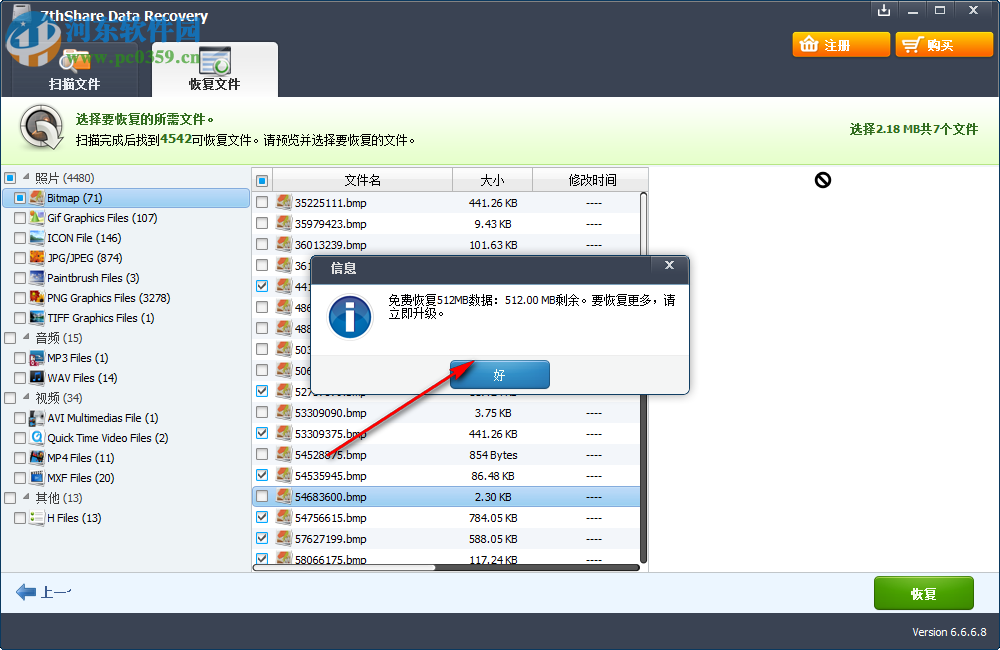
Task: Click the download icon in the title bar
Action: 884,10
